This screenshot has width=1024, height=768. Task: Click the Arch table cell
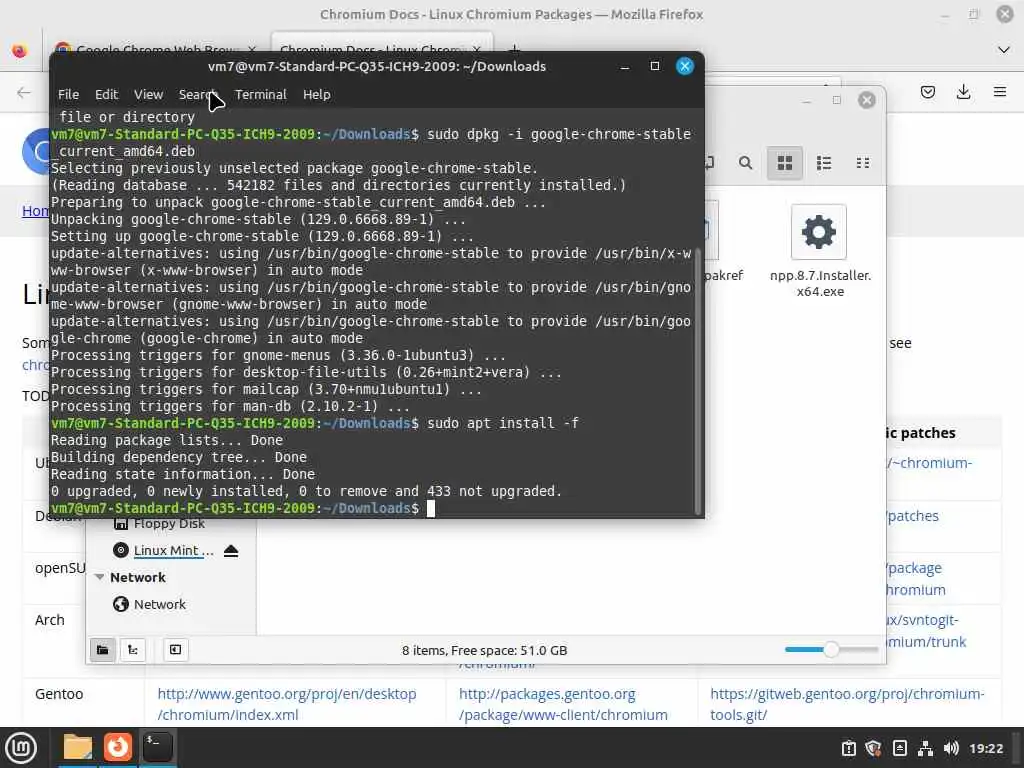coord(50,620)
